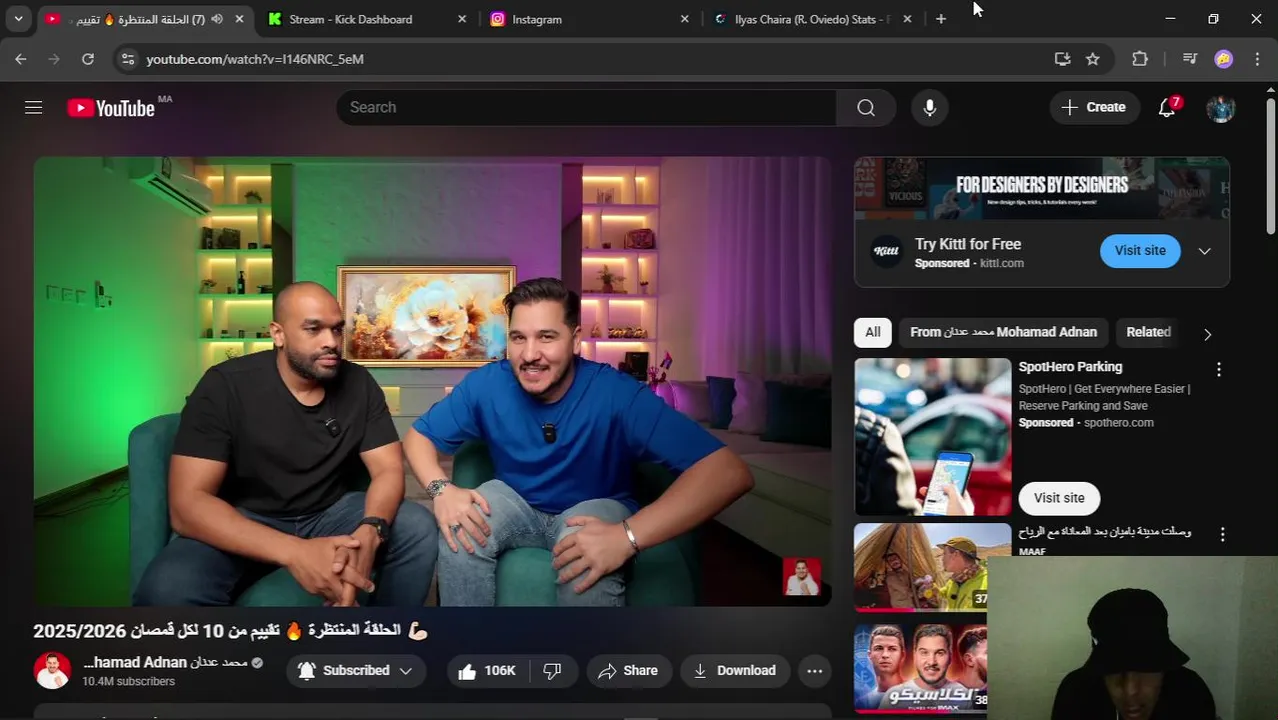This screenshot has height=720, width=1278.
Task: Open the tab search dropdown arrow
Action: [x=18, y=19]
